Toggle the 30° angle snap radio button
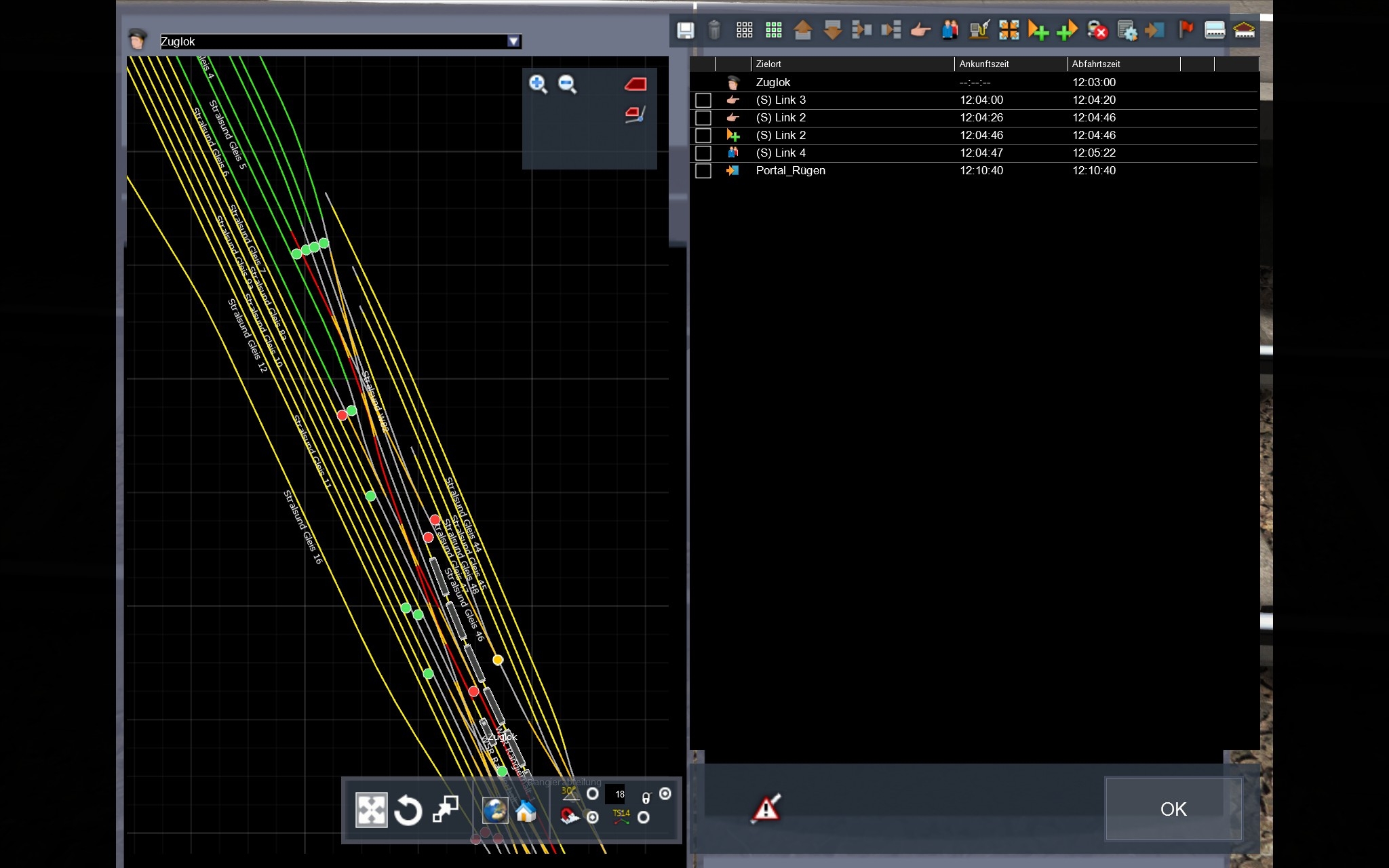 pos(593,794)
